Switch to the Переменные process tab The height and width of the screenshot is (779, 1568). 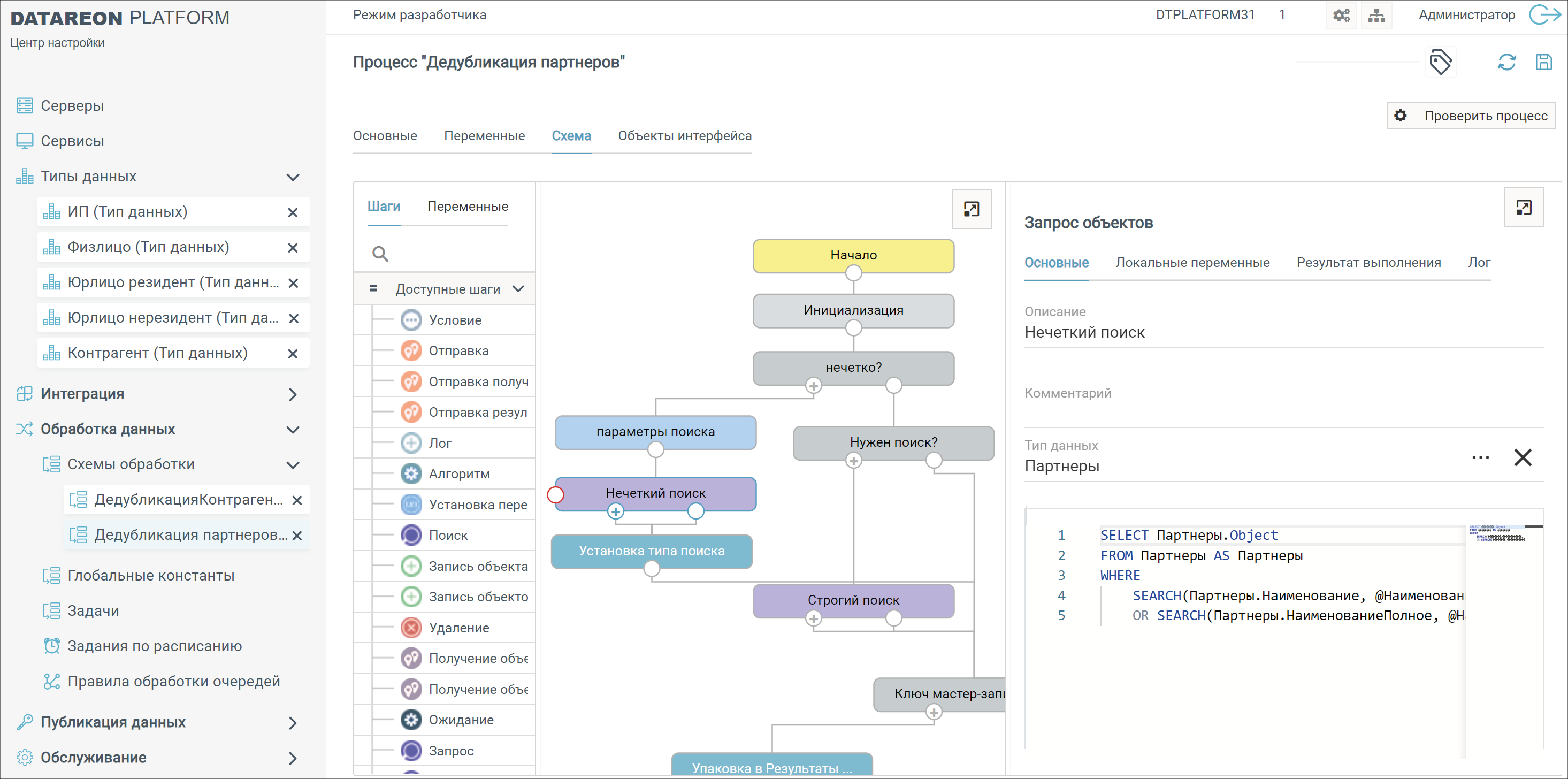point(484,136)
